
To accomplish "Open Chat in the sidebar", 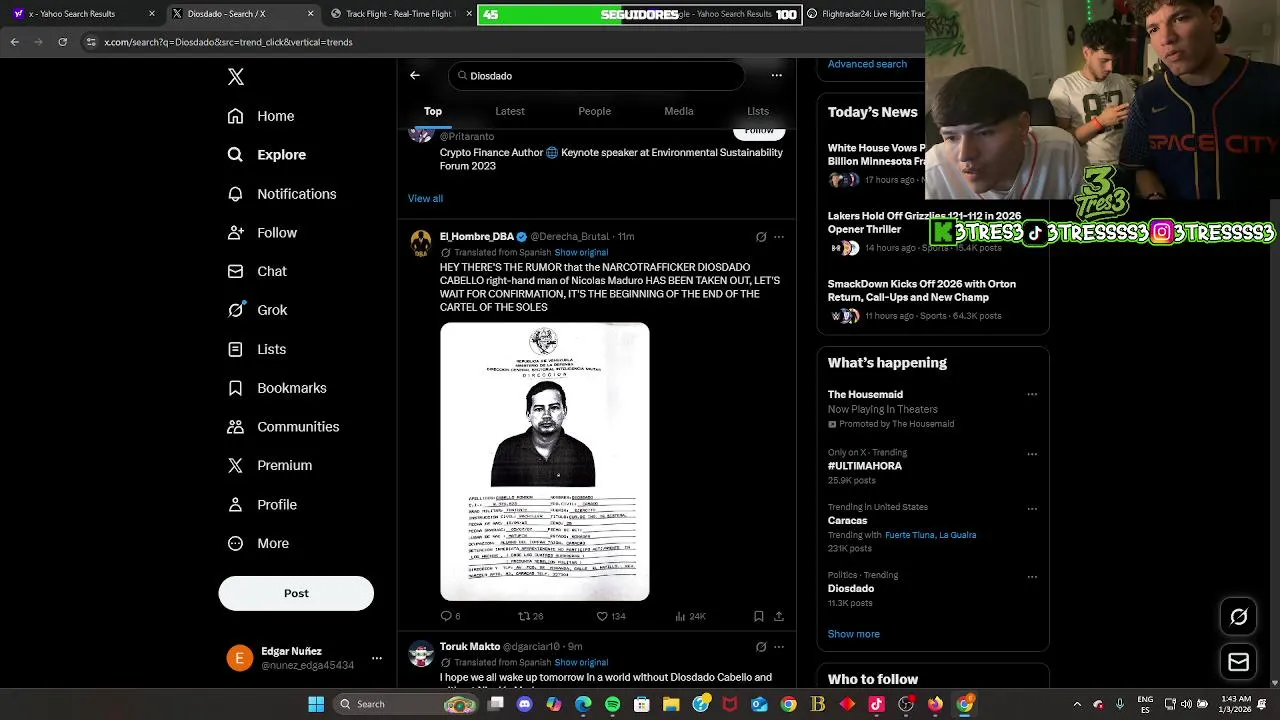I will point(257,271).
